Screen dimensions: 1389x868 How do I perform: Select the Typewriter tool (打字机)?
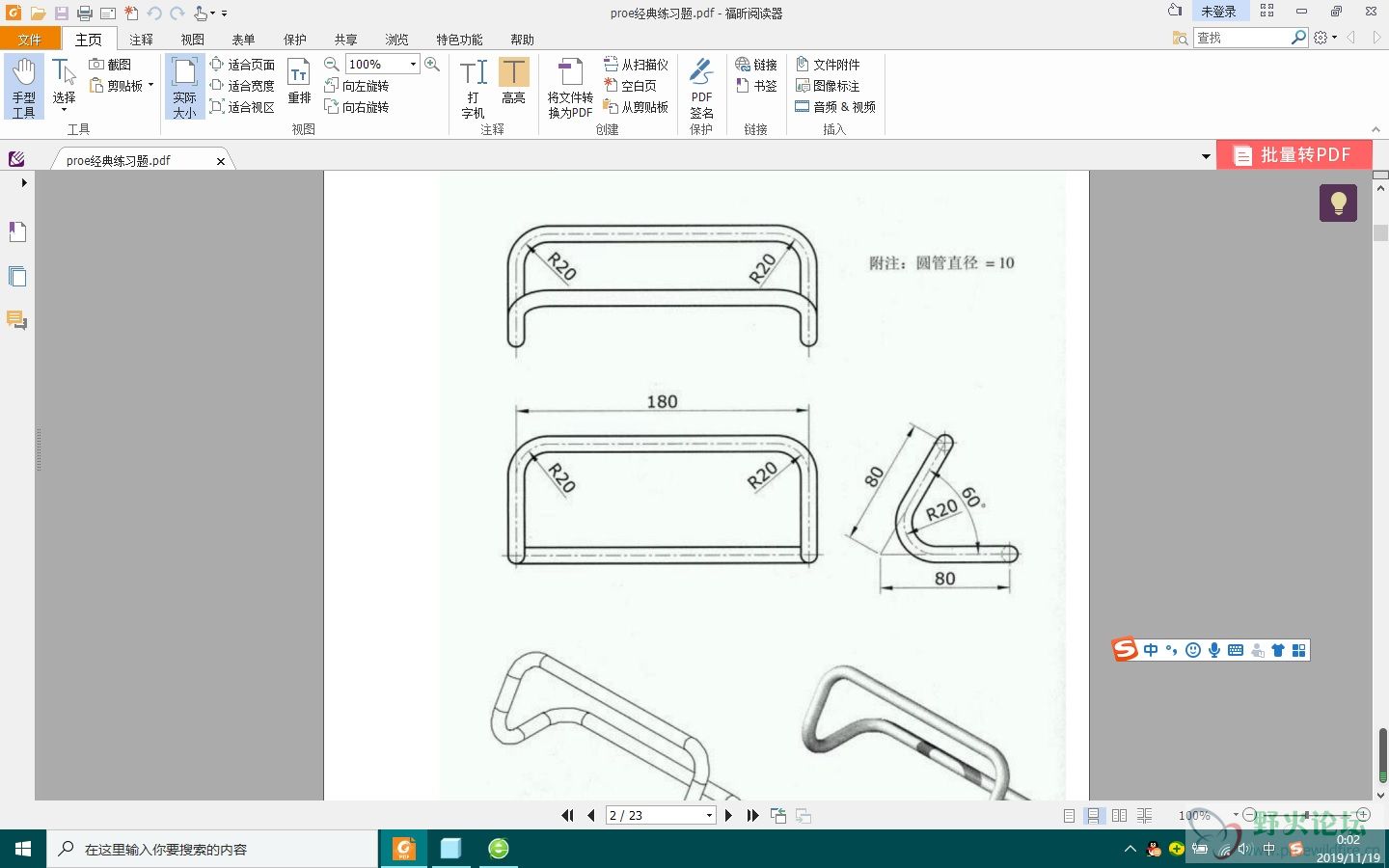pyautogui.click(x=473, y=88)
